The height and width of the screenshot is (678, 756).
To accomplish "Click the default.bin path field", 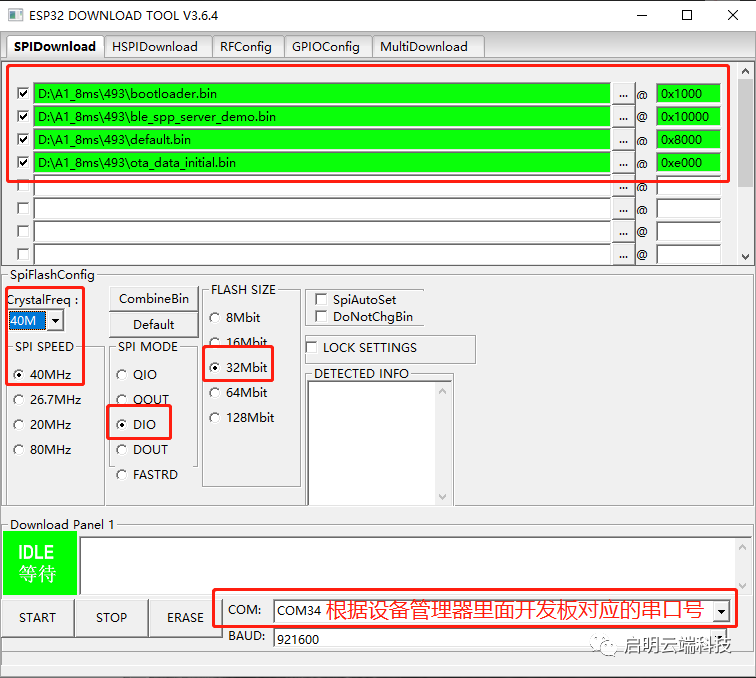I will click(x=322, y=140).
